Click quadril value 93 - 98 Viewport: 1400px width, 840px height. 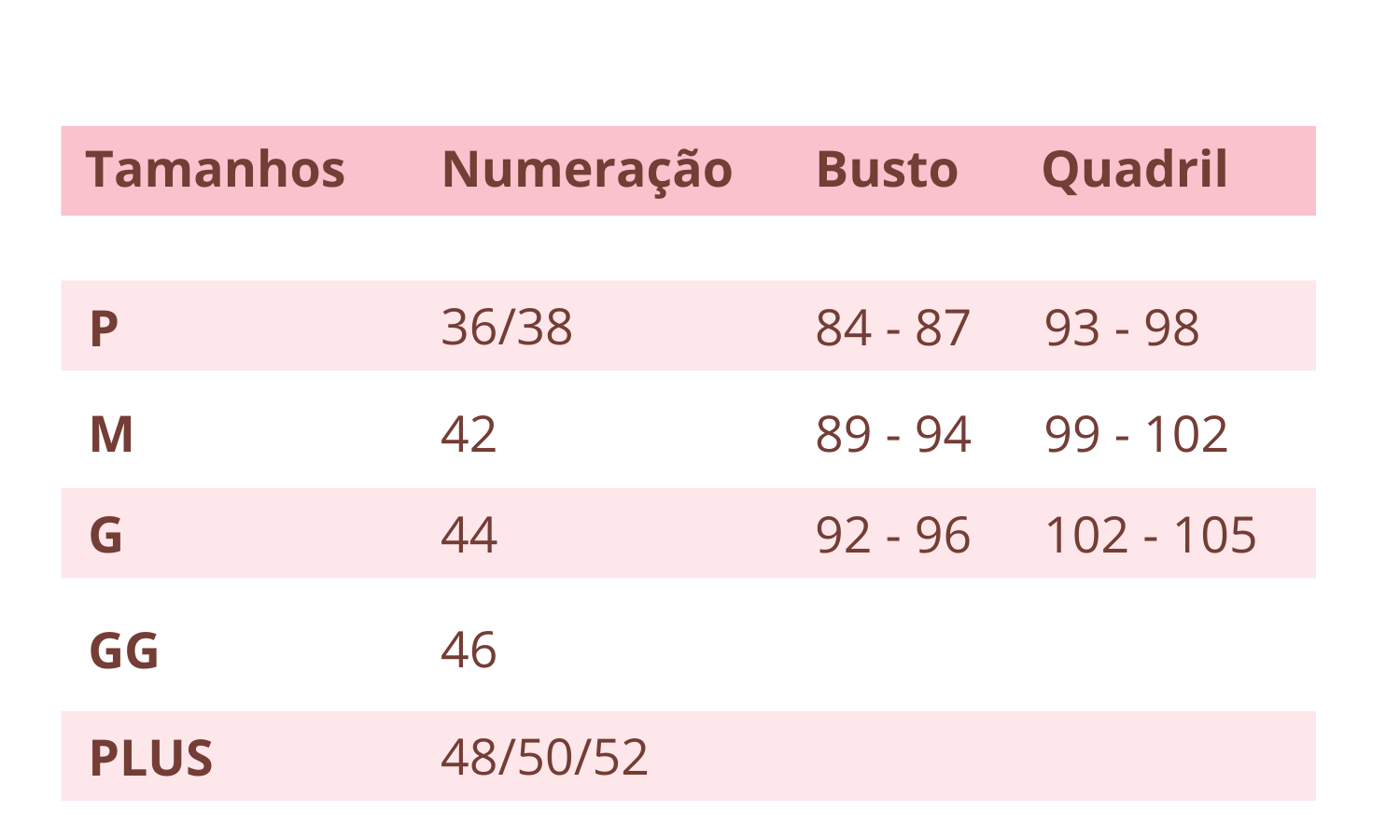1122,329
